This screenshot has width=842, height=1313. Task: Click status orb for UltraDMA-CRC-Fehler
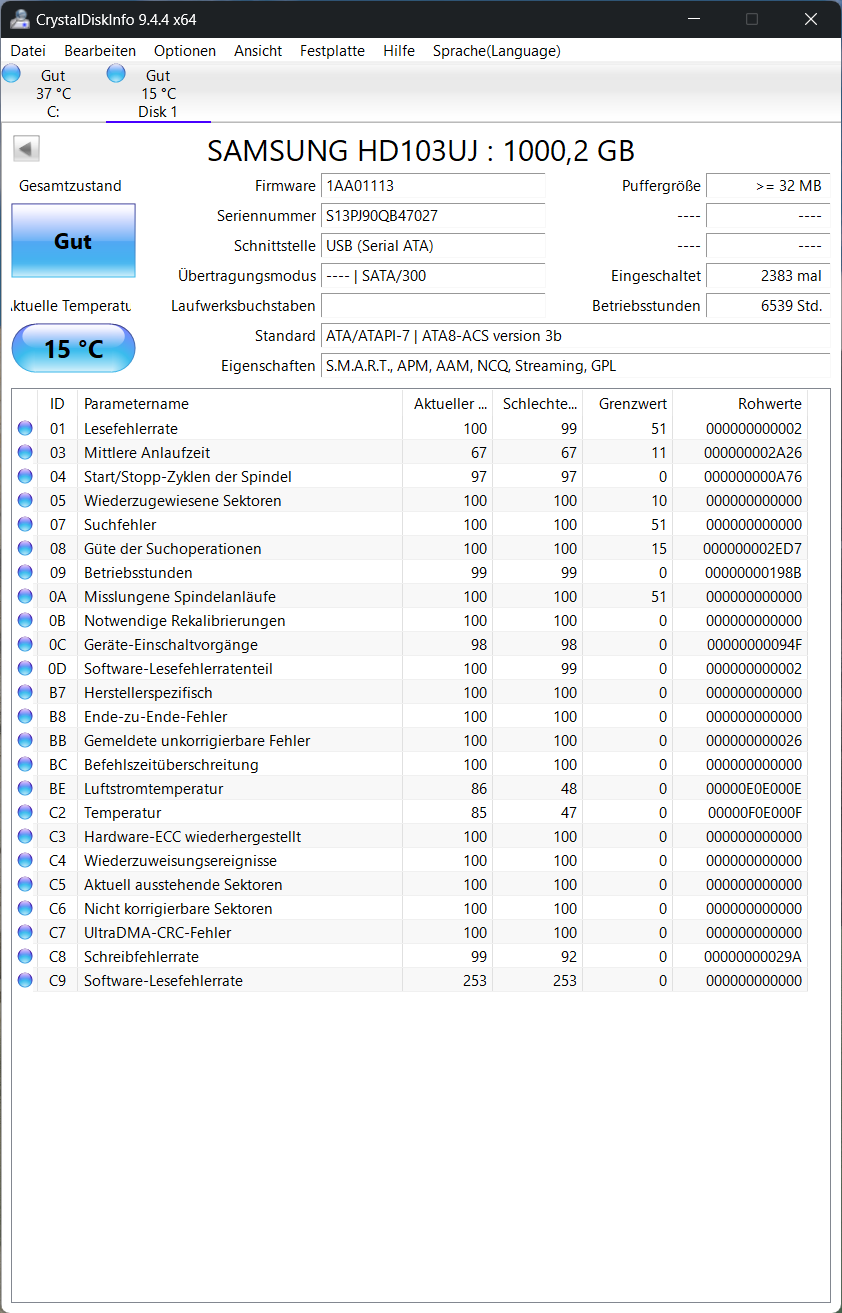(x=25, y=932)
